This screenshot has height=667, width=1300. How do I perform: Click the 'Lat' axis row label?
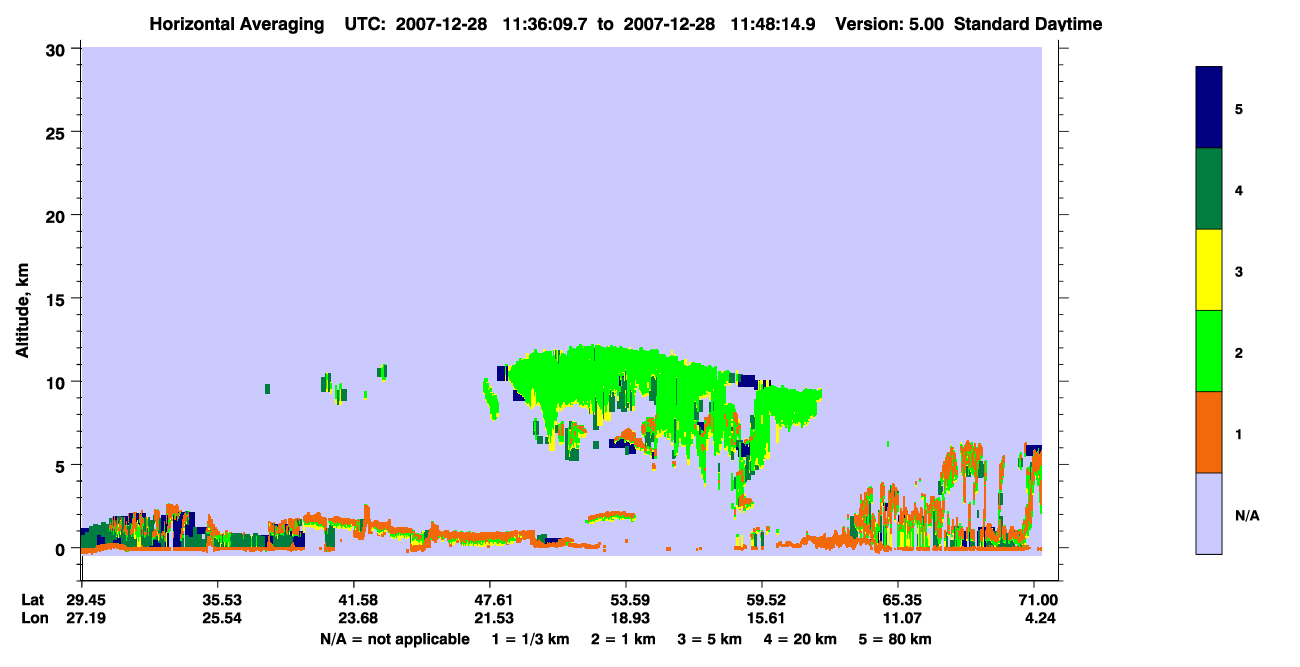click(x=32, y=600)
